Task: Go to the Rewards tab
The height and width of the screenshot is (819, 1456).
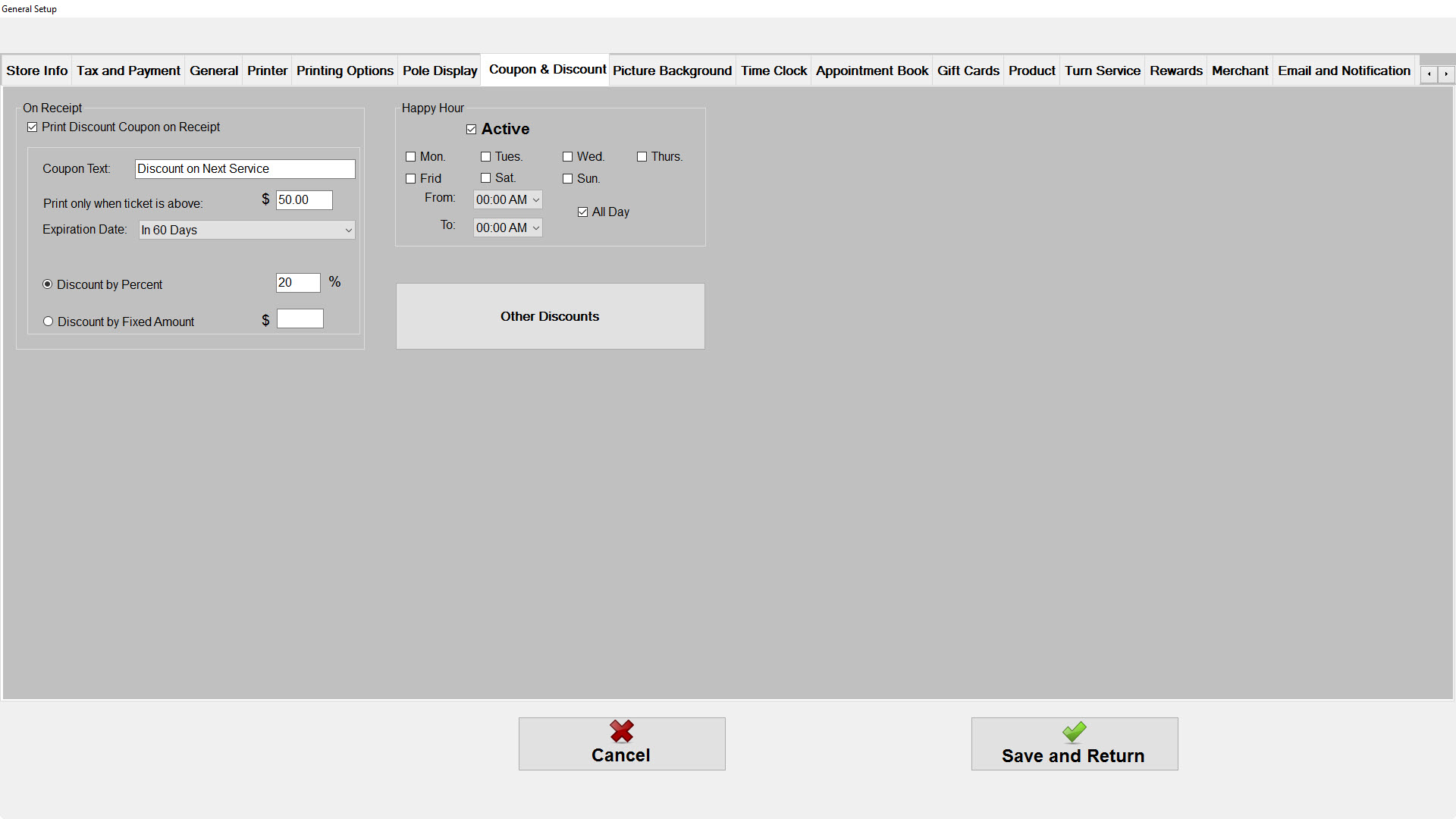Action: coord(1175,71)
